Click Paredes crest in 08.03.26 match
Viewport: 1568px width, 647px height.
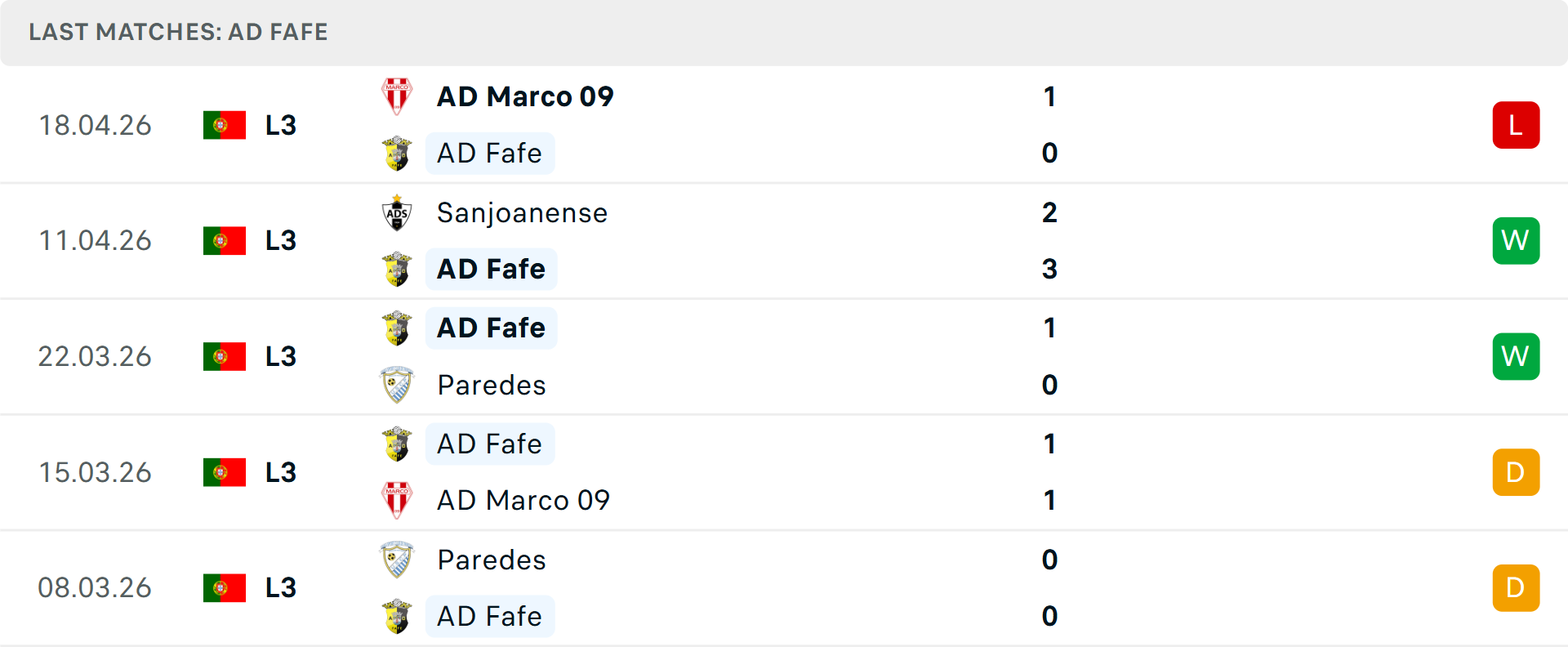tap(397, 560)
